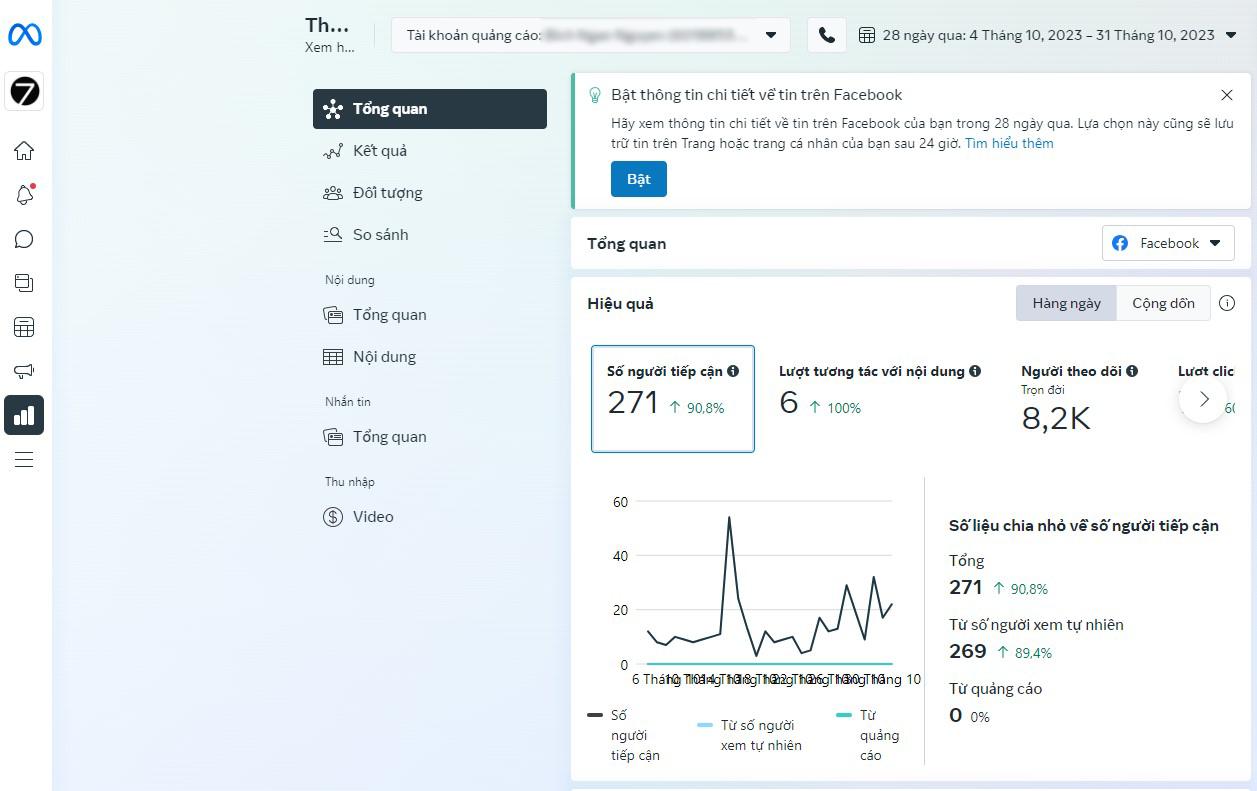This screenshot has height=791, width=1257.
Task: Switch to Cộng dồn view
Action: tap(1163, 304)
